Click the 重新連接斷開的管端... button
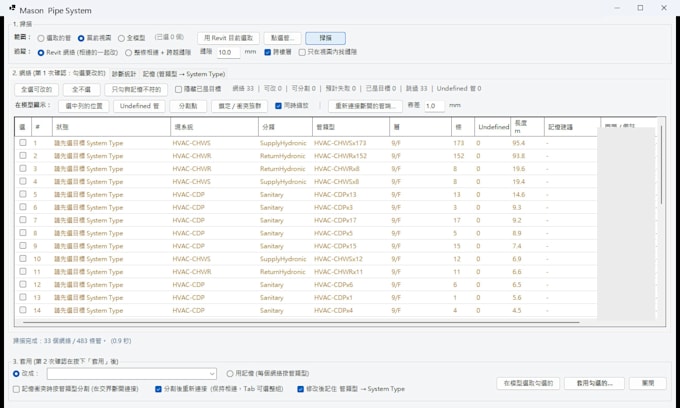 (366, 106)
